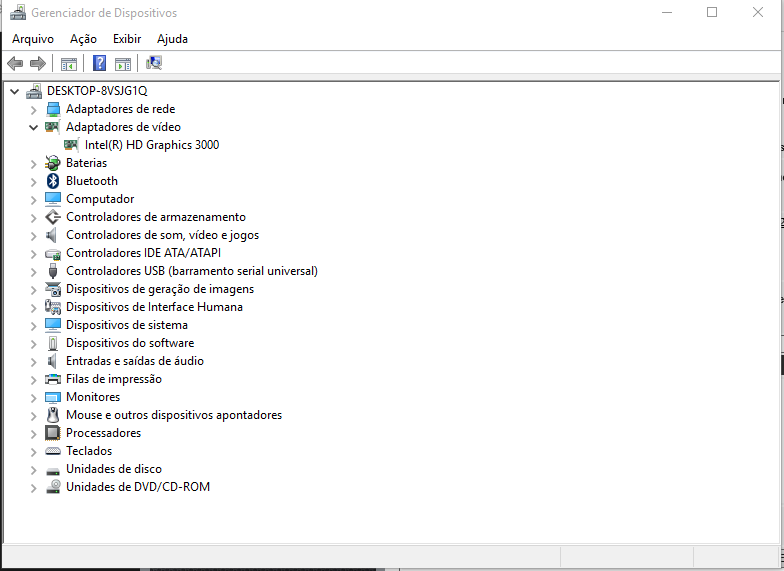Click the Forward arrow in the toolbar

pyautogui.click(x=38, y=64)
